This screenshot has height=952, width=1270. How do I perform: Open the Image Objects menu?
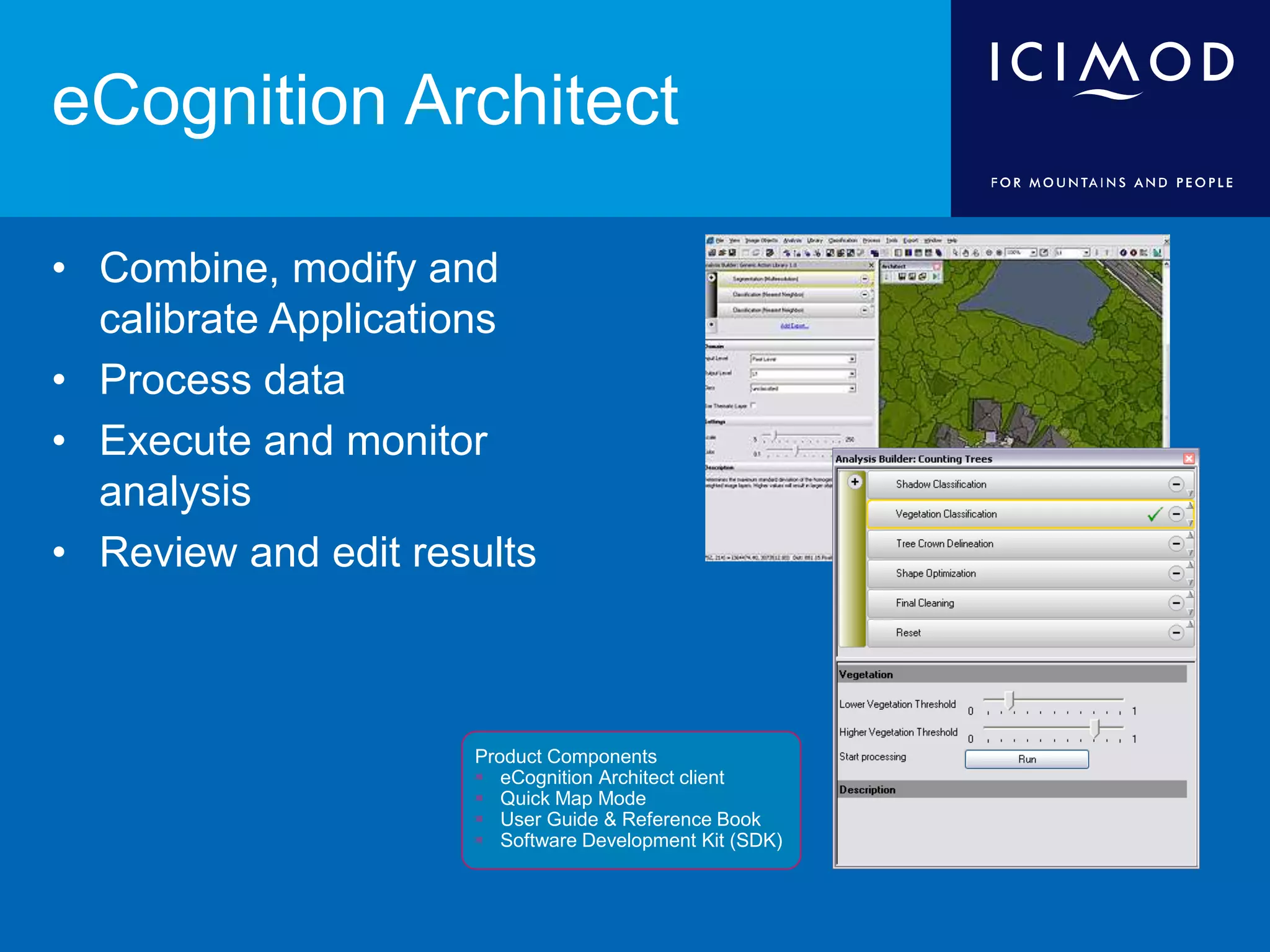coord(761,240)
